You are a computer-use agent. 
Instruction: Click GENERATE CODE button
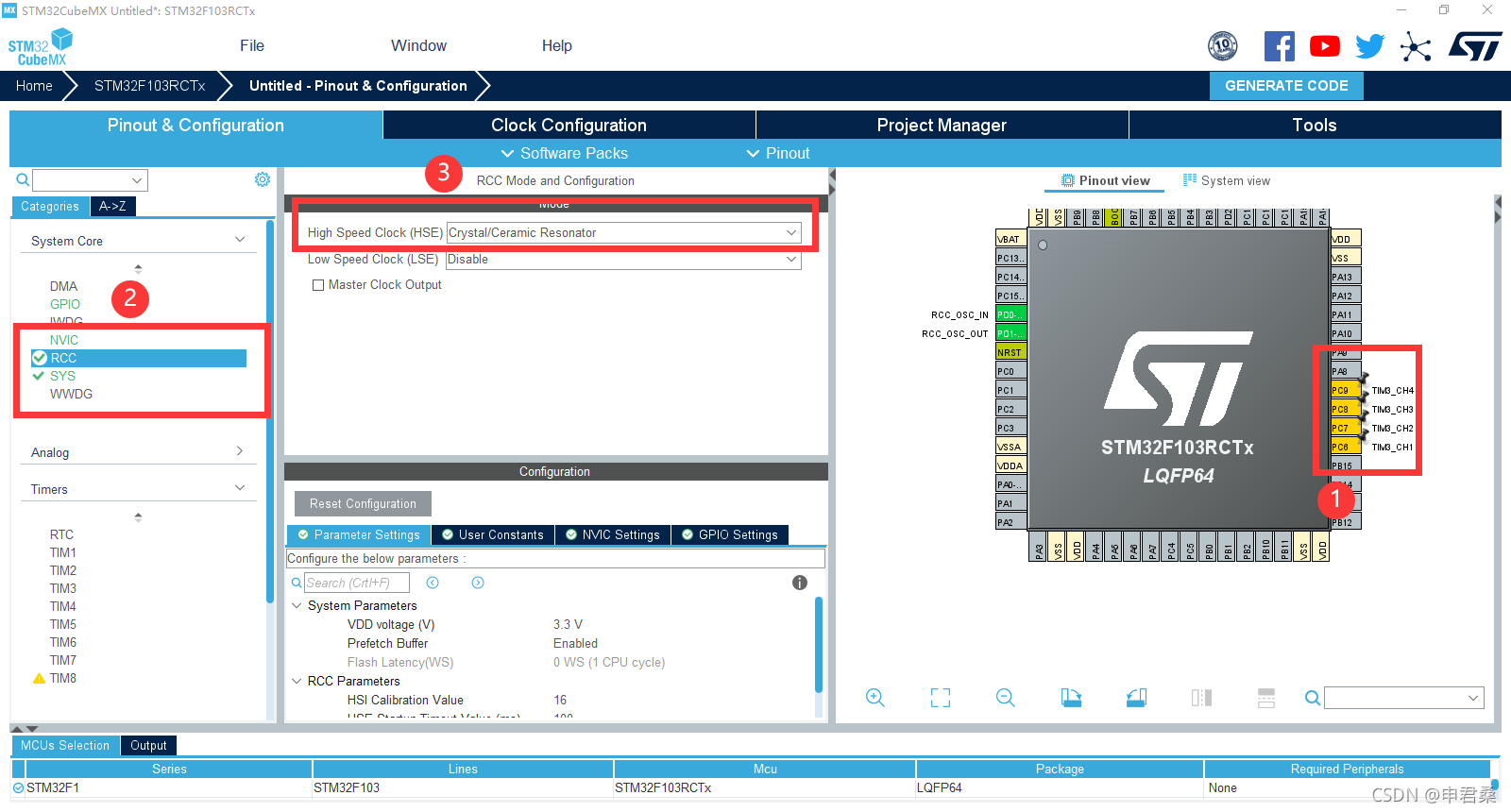pyautogui.click(x=1286, y=86)
